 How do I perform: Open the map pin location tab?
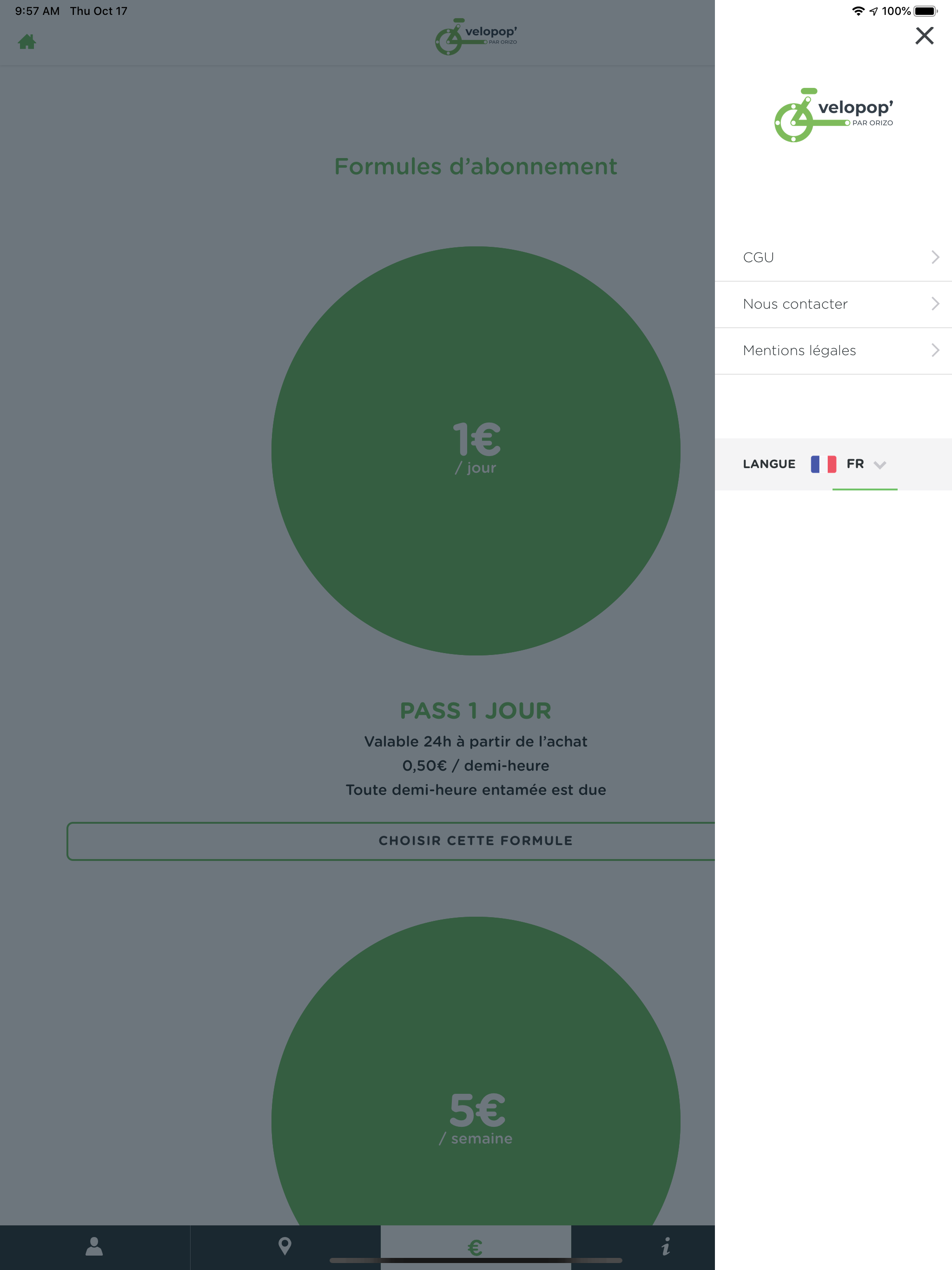point(285,1246)
